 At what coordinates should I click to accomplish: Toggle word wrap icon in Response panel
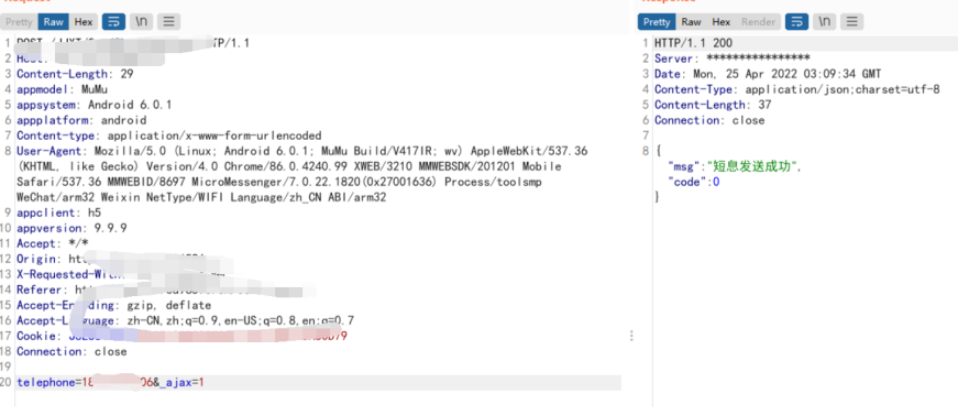click(x=796, y=22)
